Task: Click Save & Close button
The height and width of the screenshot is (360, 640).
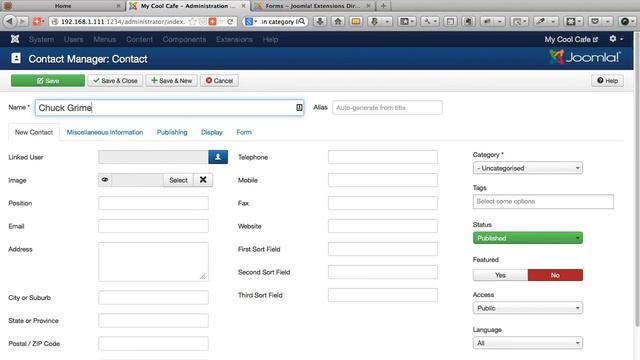Action: [115, 81]
